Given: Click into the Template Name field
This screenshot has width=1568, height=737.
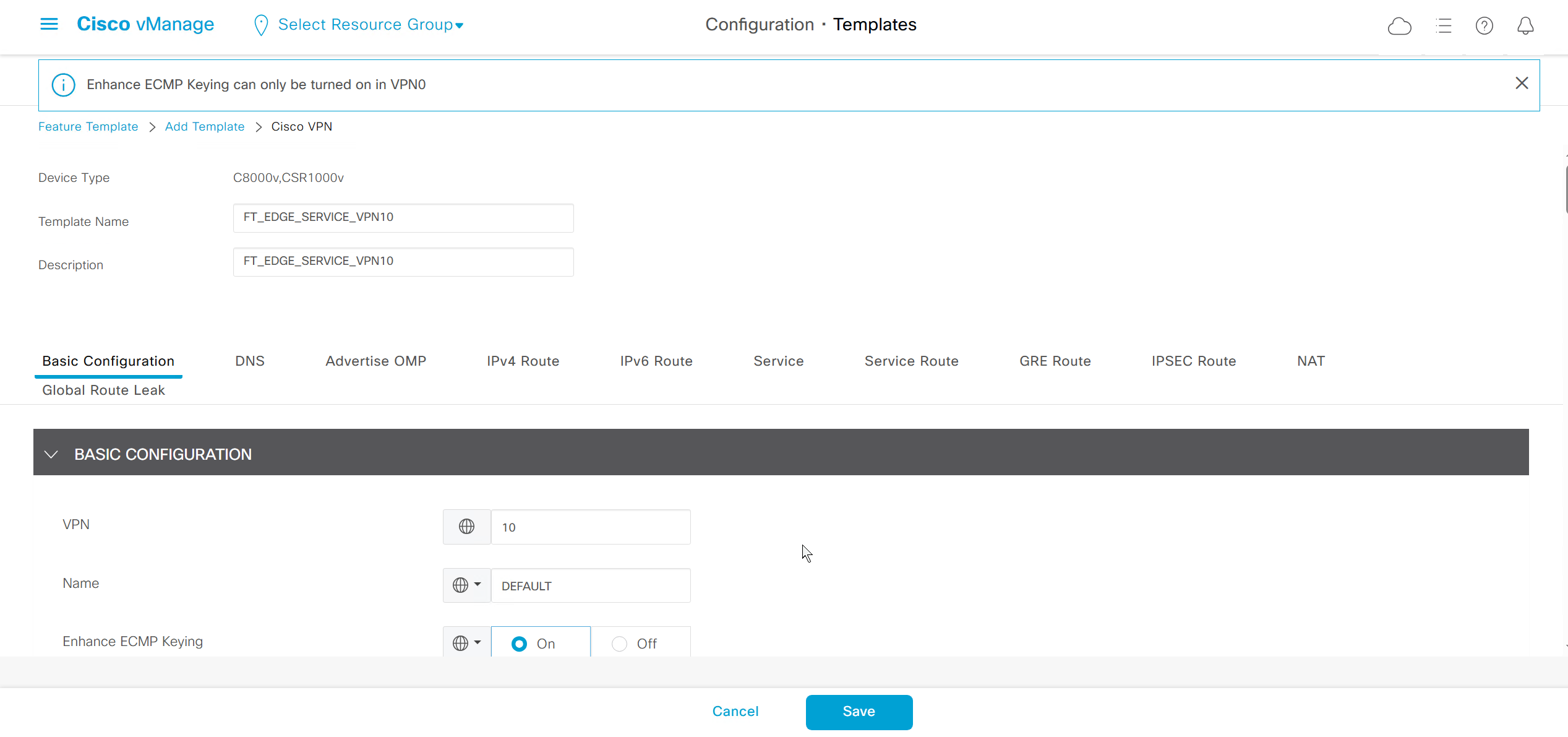Looking at the screenshot, I should tap(403, 218).
